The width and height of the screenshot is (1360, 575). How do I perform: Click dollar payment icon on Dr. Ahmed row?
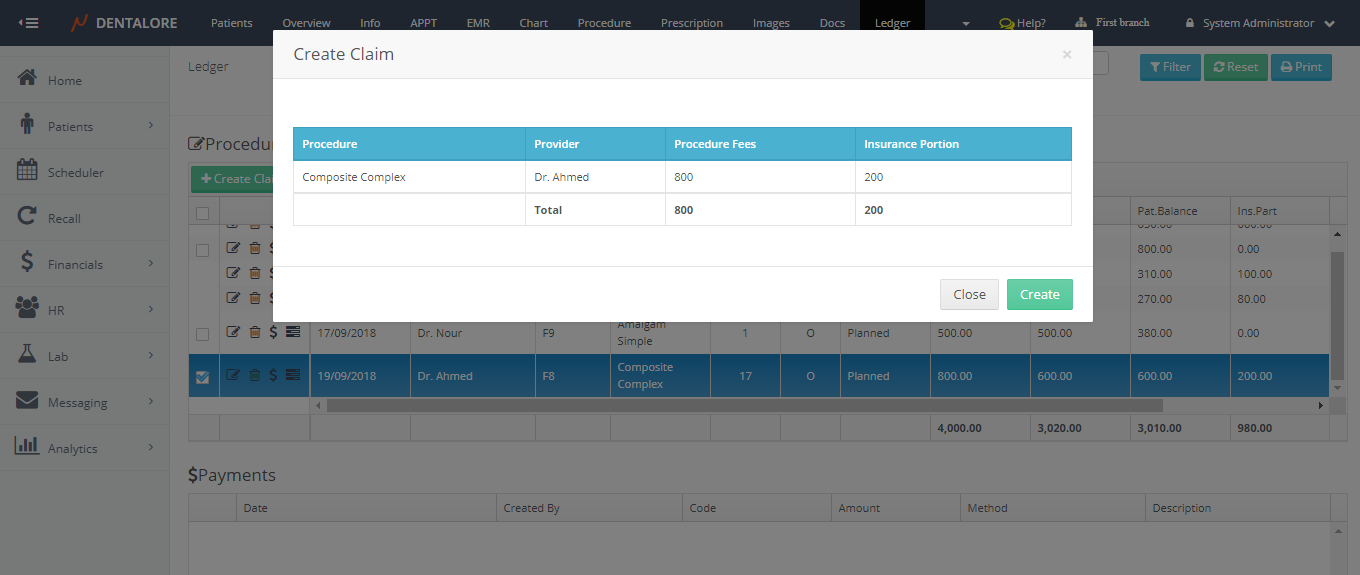(273, 376)
